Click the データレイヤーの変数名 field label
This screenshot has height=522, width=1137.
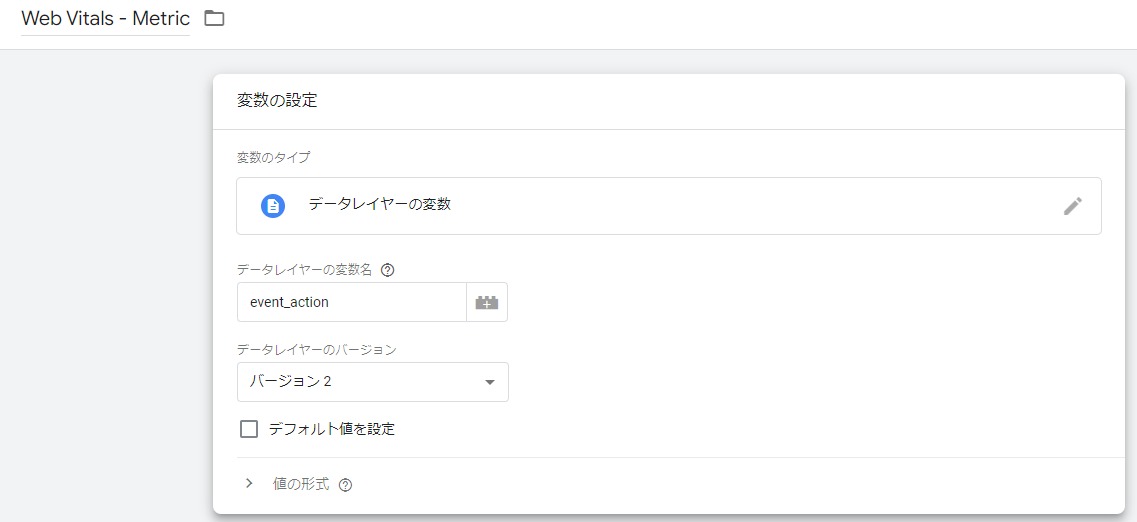click(304, 270)
